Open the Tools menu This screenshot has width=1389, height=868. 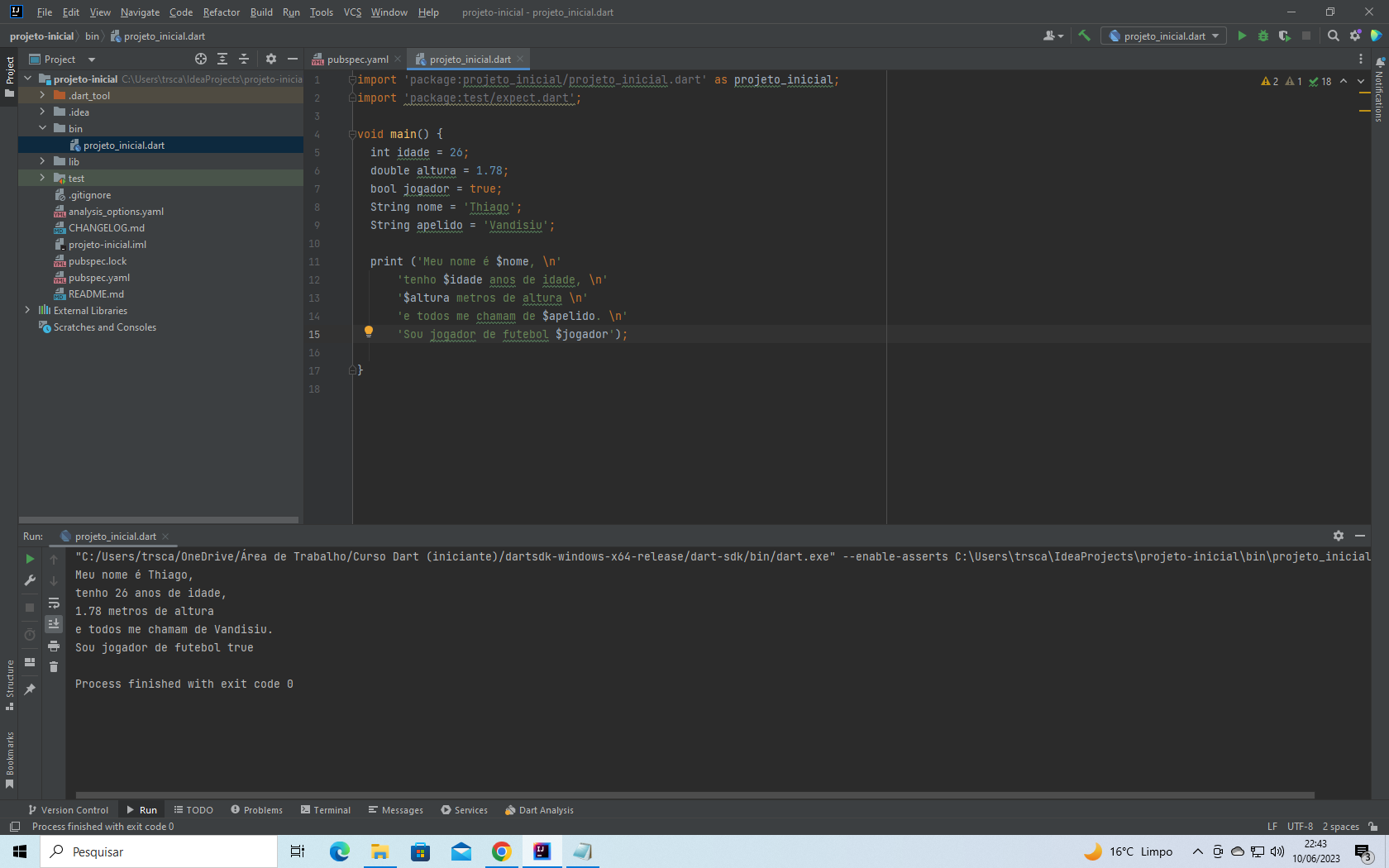[x=322, y=12]
